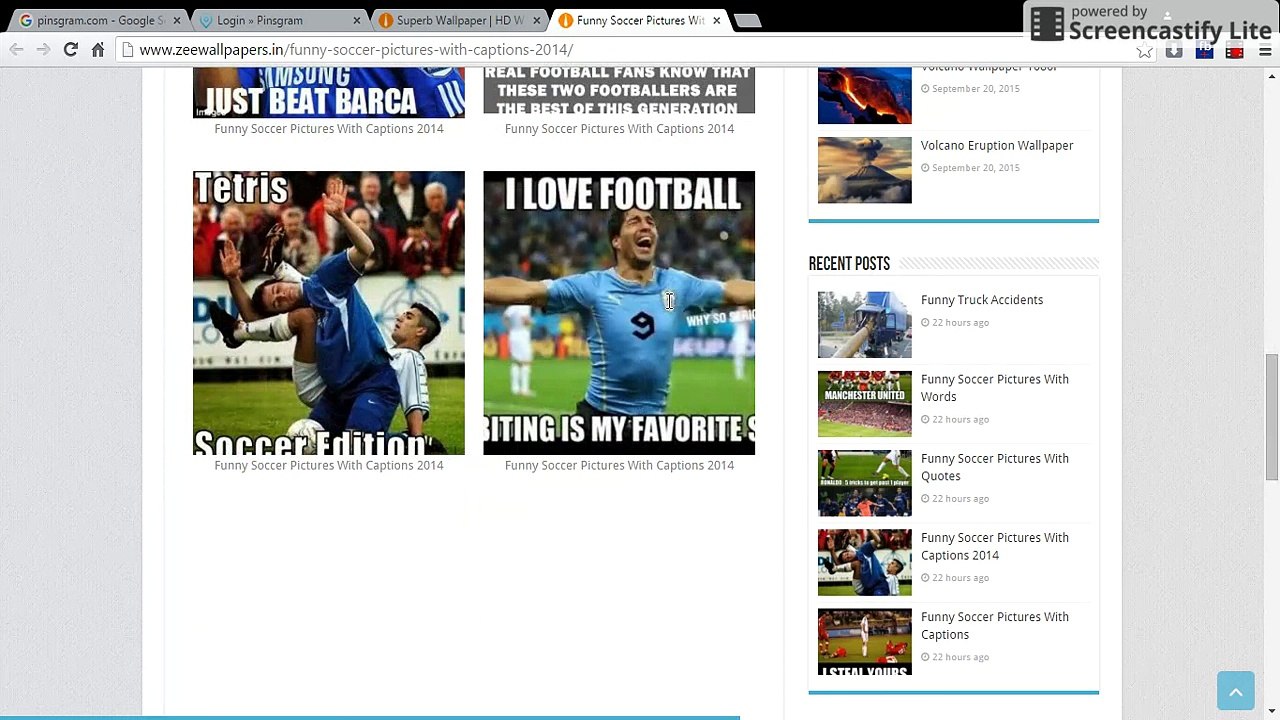Jump to page top with the arrow button
The image size is (1280, 720).
(1235, 691)
